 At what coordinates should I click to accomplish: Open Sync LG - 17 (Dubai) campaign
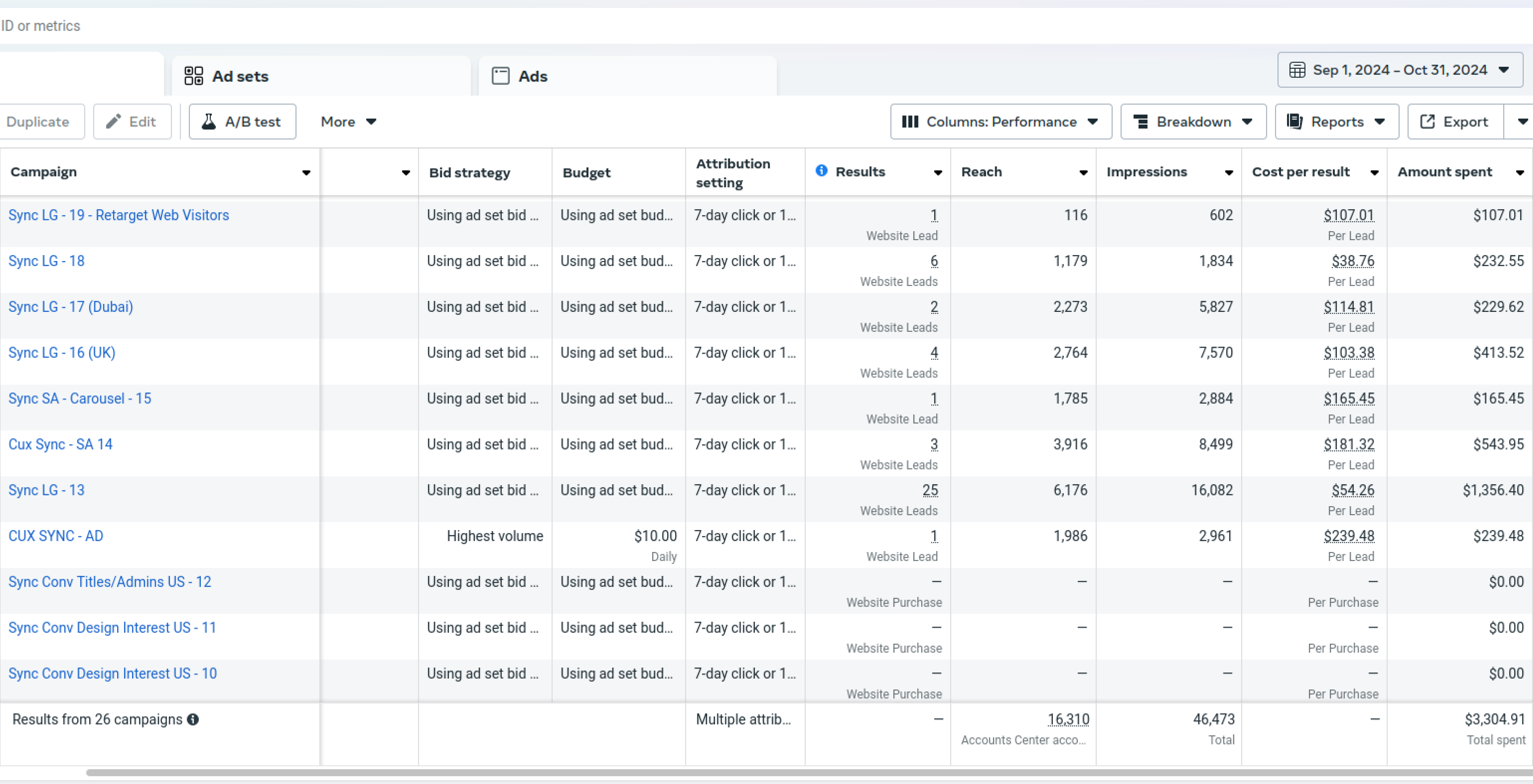coord(71,307)
